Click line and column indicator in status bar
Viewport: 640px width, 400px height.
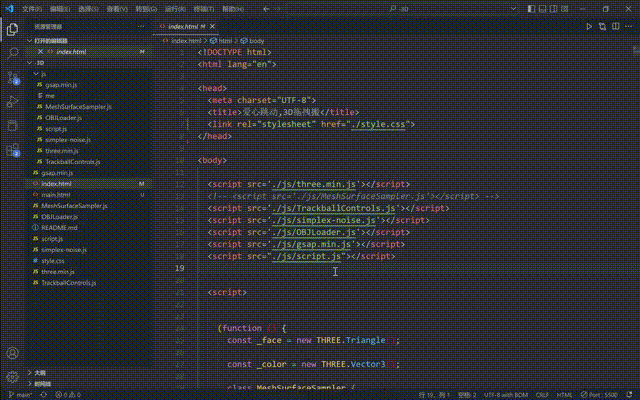(433, 395)
